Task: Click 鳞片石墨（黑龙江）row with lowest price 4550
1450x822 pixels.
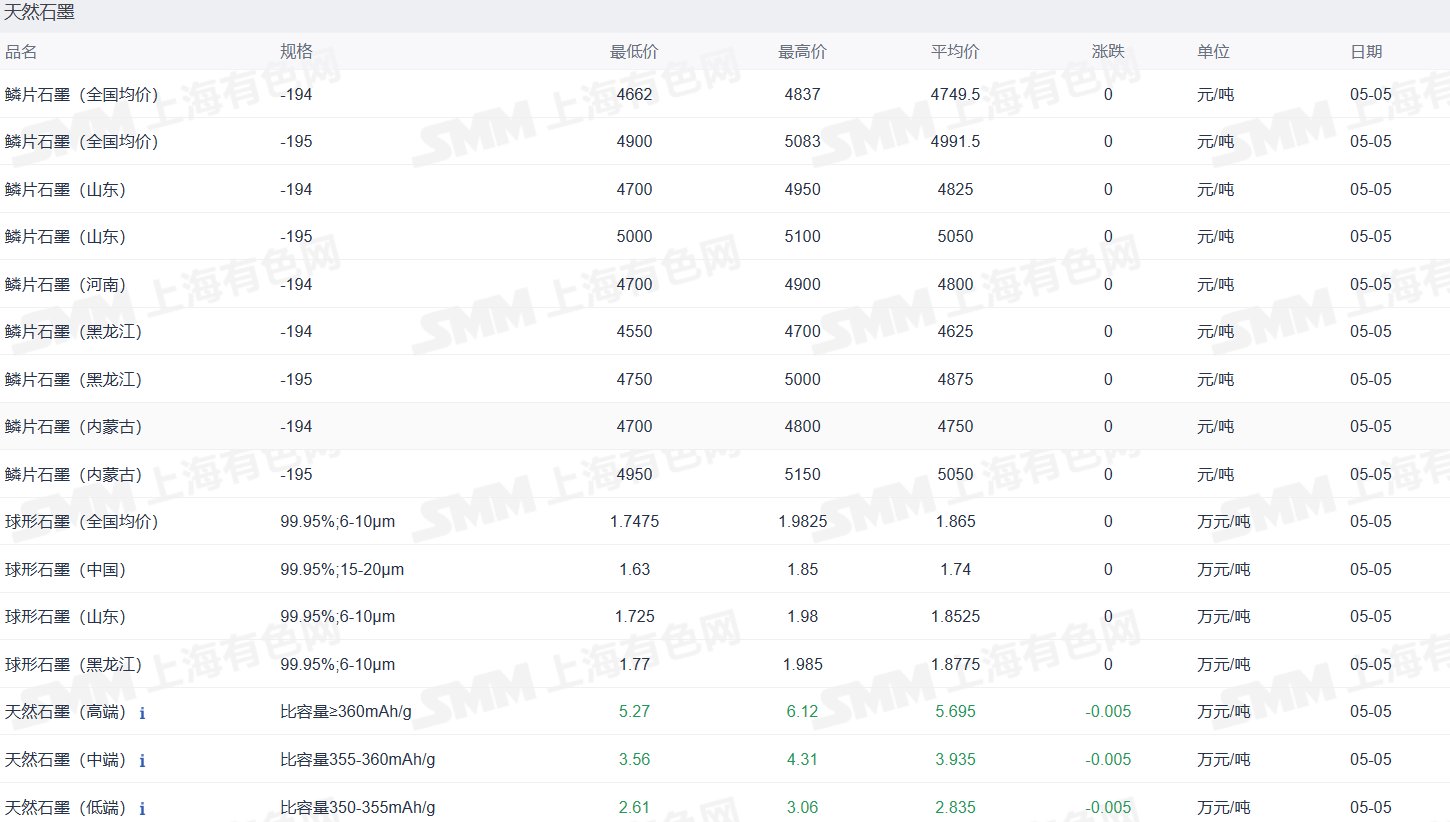Action: pos(725,331)
